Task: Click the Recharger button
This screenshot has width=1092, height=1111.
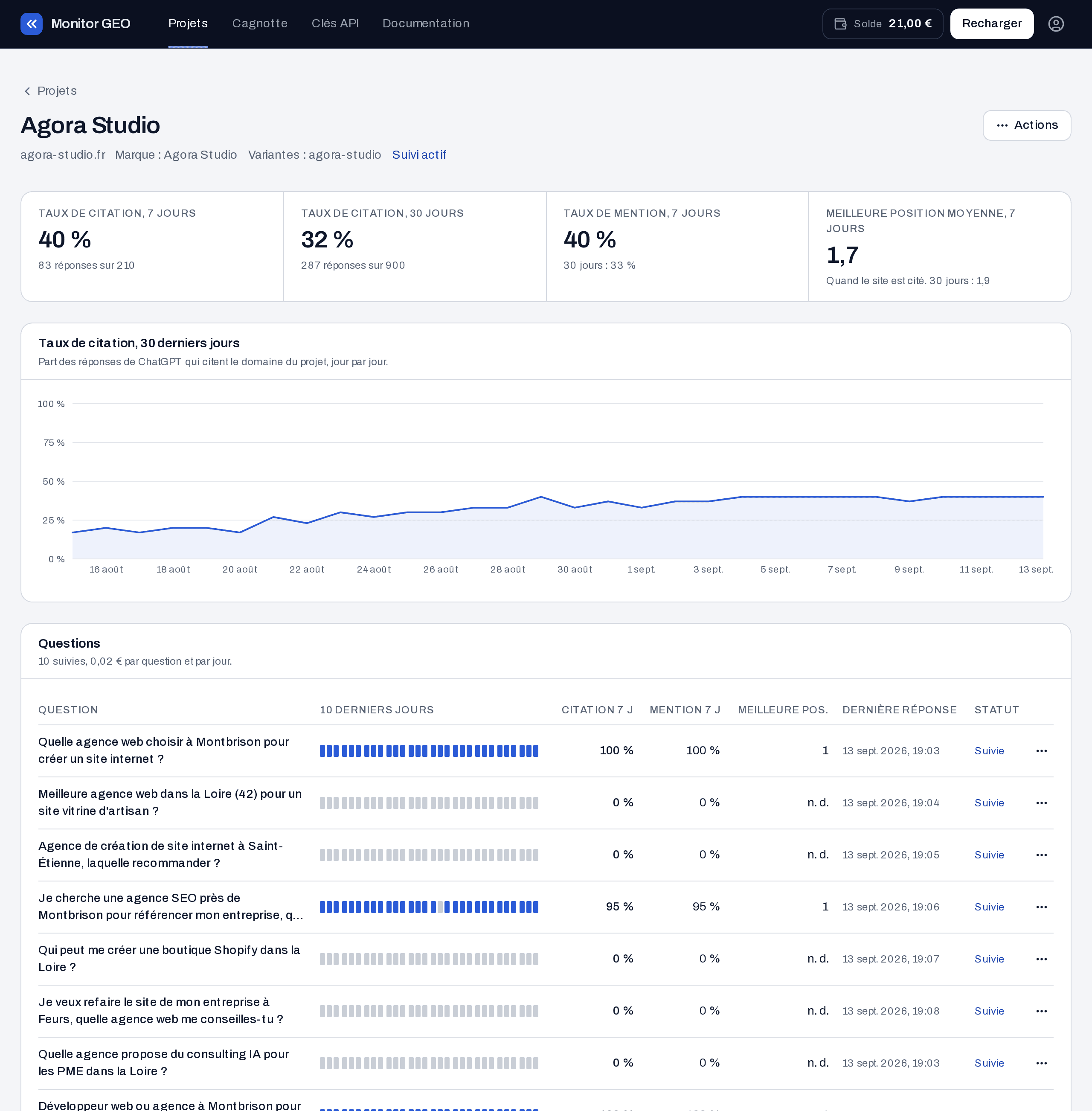Action: 992,23
